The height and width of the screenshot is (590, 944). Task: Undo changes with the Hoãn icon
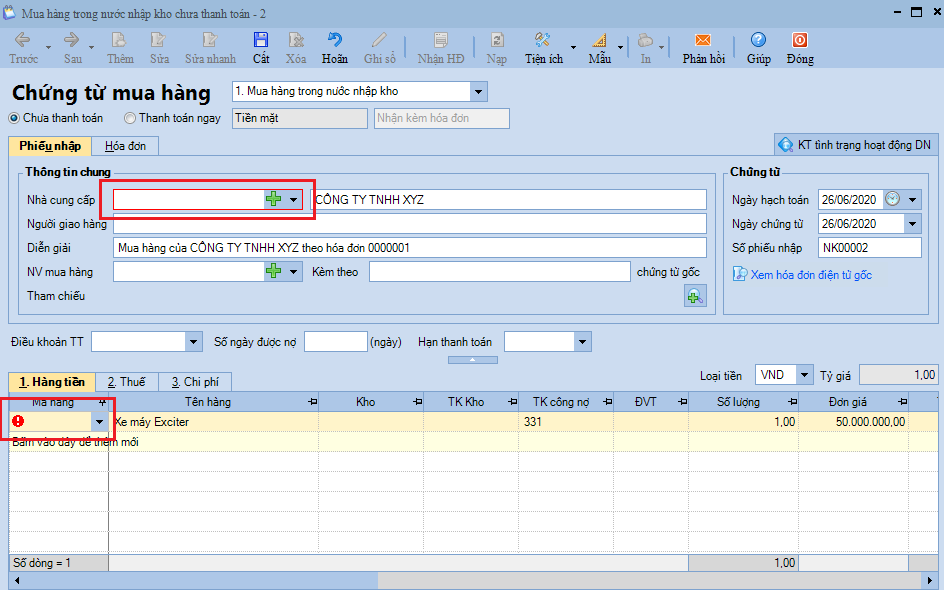point(334,40)
